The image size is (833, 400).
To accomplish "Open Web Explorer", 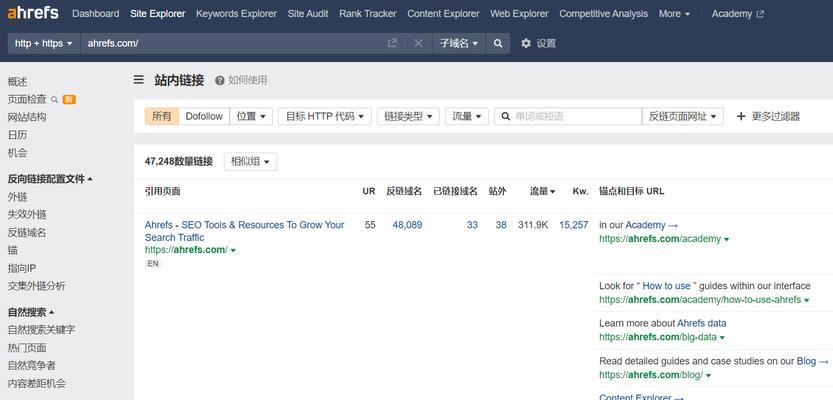I will tap(519, 14).
